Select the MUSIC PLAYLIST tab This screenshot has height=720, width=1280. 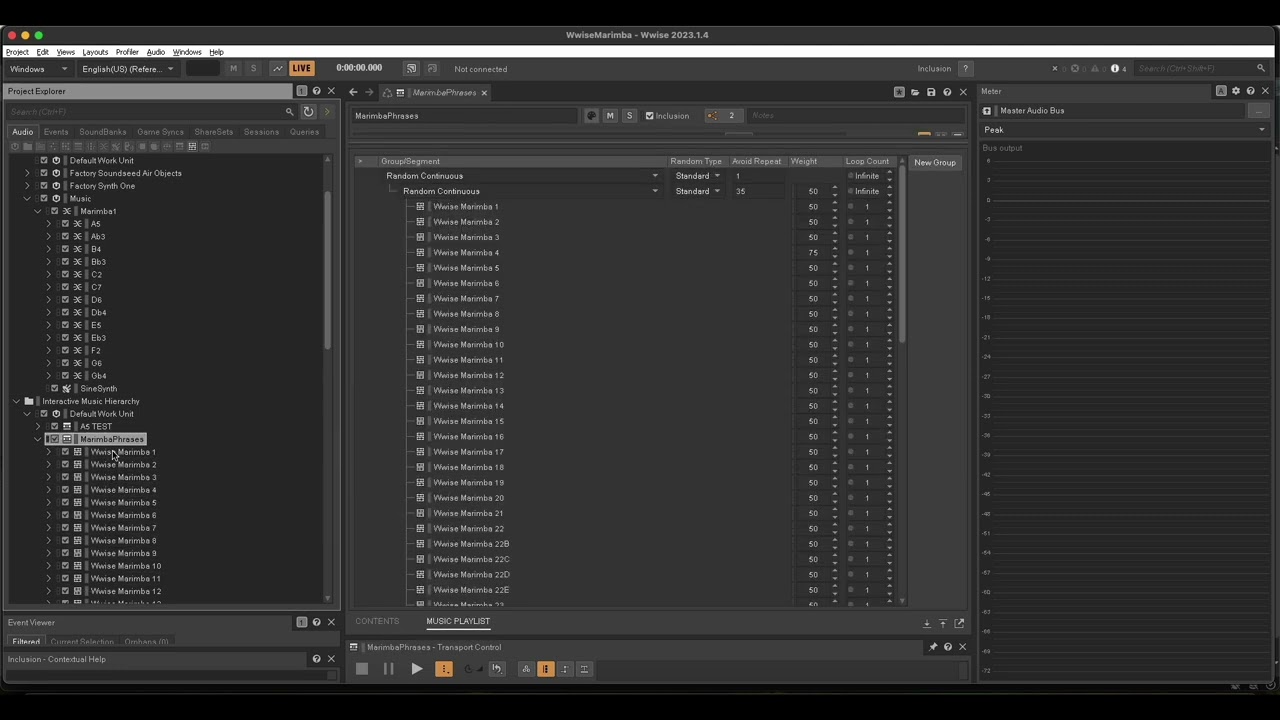coord(458,622)
